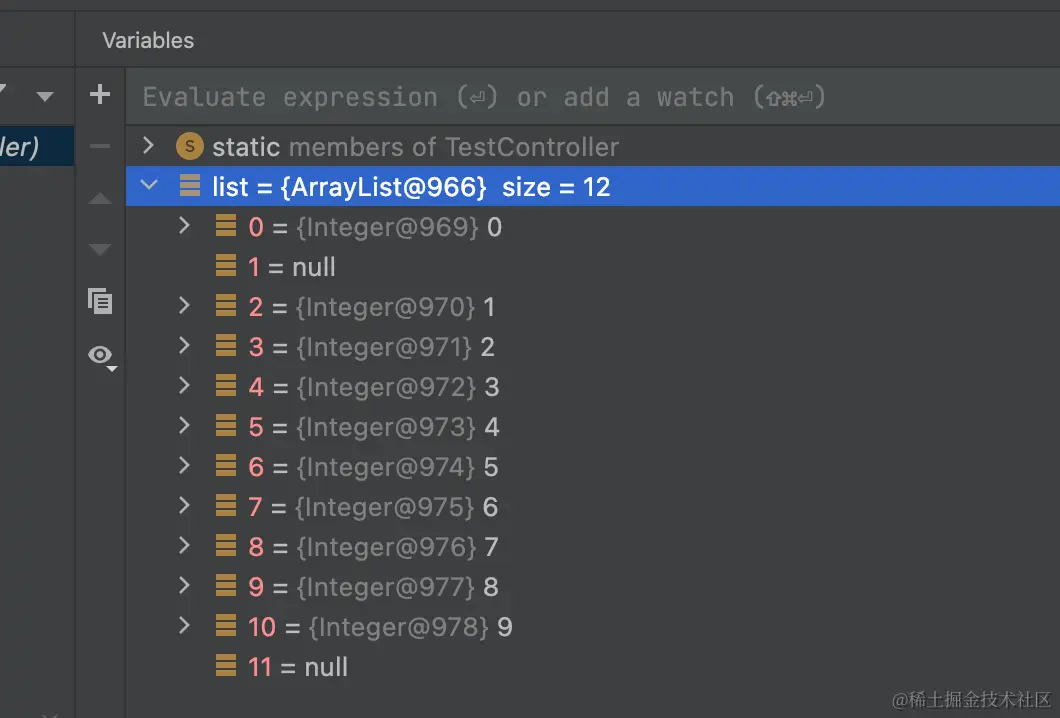Click the move watch up arrow

[x=100, y=199]
